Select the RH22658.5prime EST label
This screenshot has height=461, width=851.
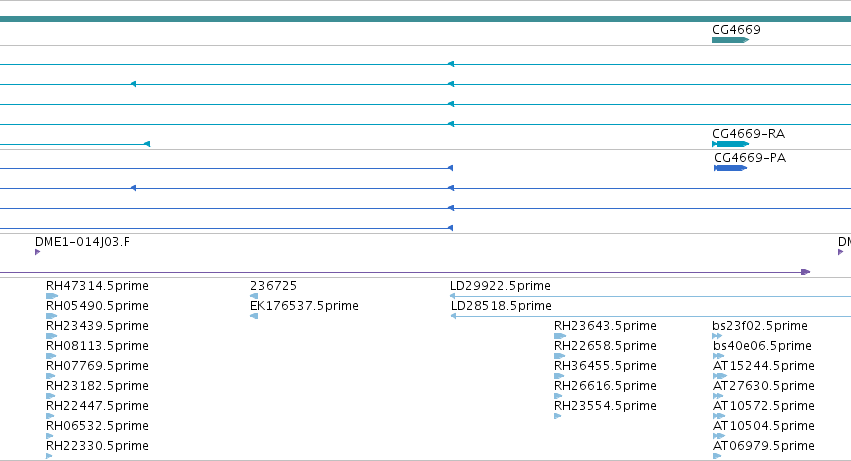point(605,346)
